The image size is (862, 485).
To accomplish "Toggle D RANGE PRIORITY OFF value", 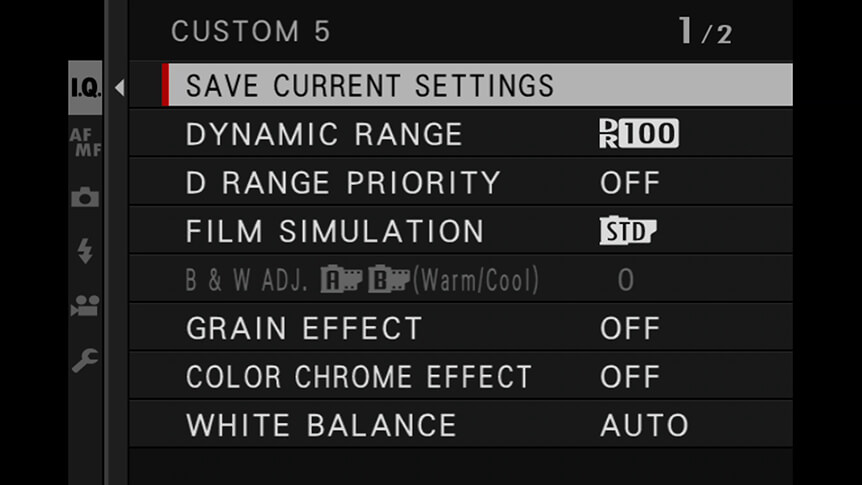I will pos(629,183).
